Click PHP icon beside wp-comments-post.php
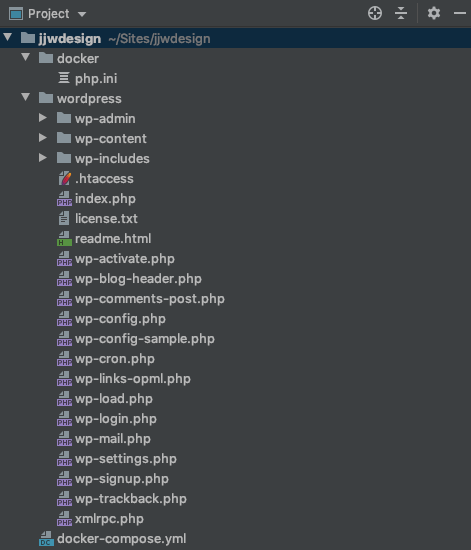The height and width of the screenshot is (550, 471). (65, 299)
